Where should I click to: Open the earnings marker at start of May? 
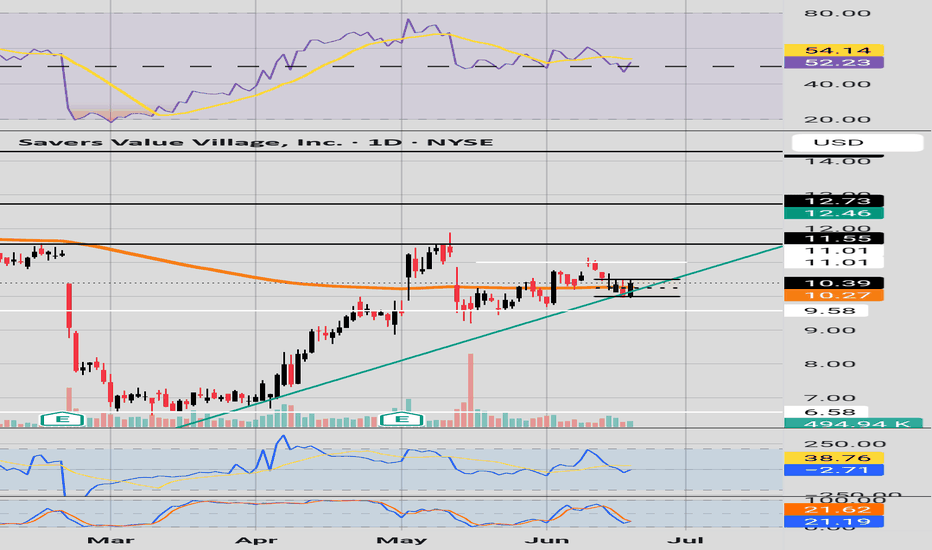(x=402, y=419)
